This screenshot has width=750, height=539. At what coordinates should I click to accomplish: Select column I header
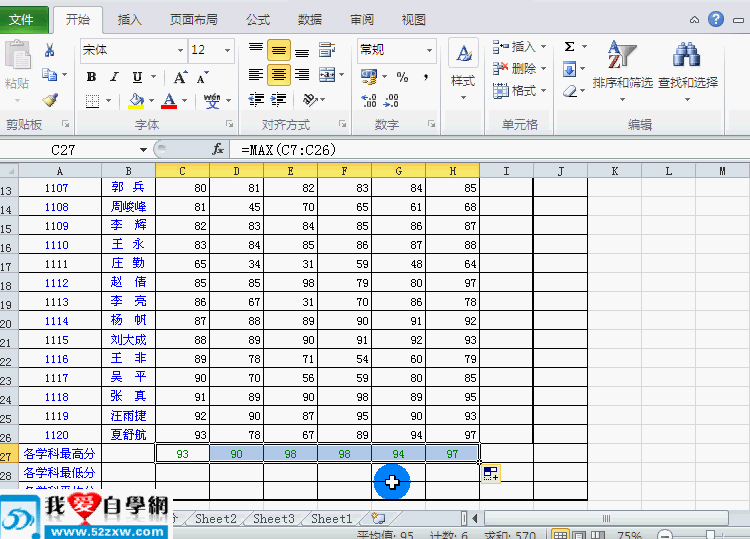pos(506,171)
